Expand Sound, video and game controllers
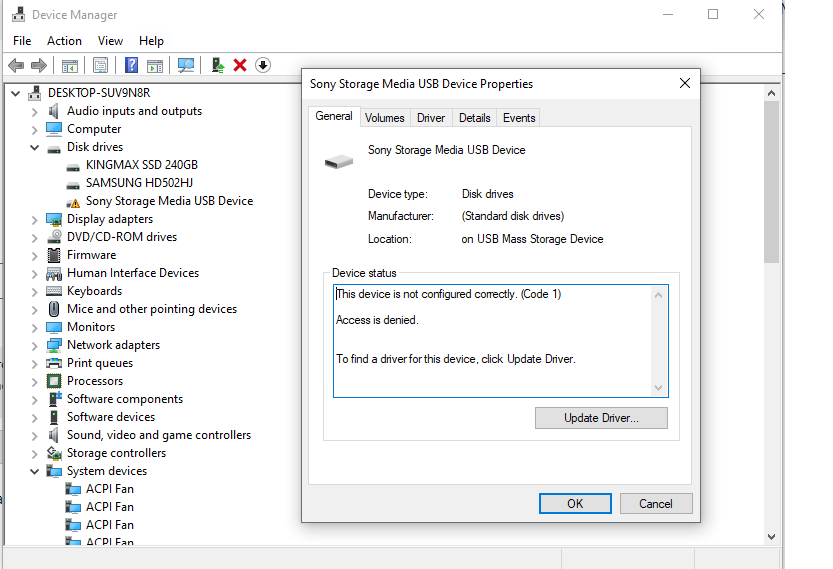Viewport: 833px width, 569px height. [x=35, y=436]
